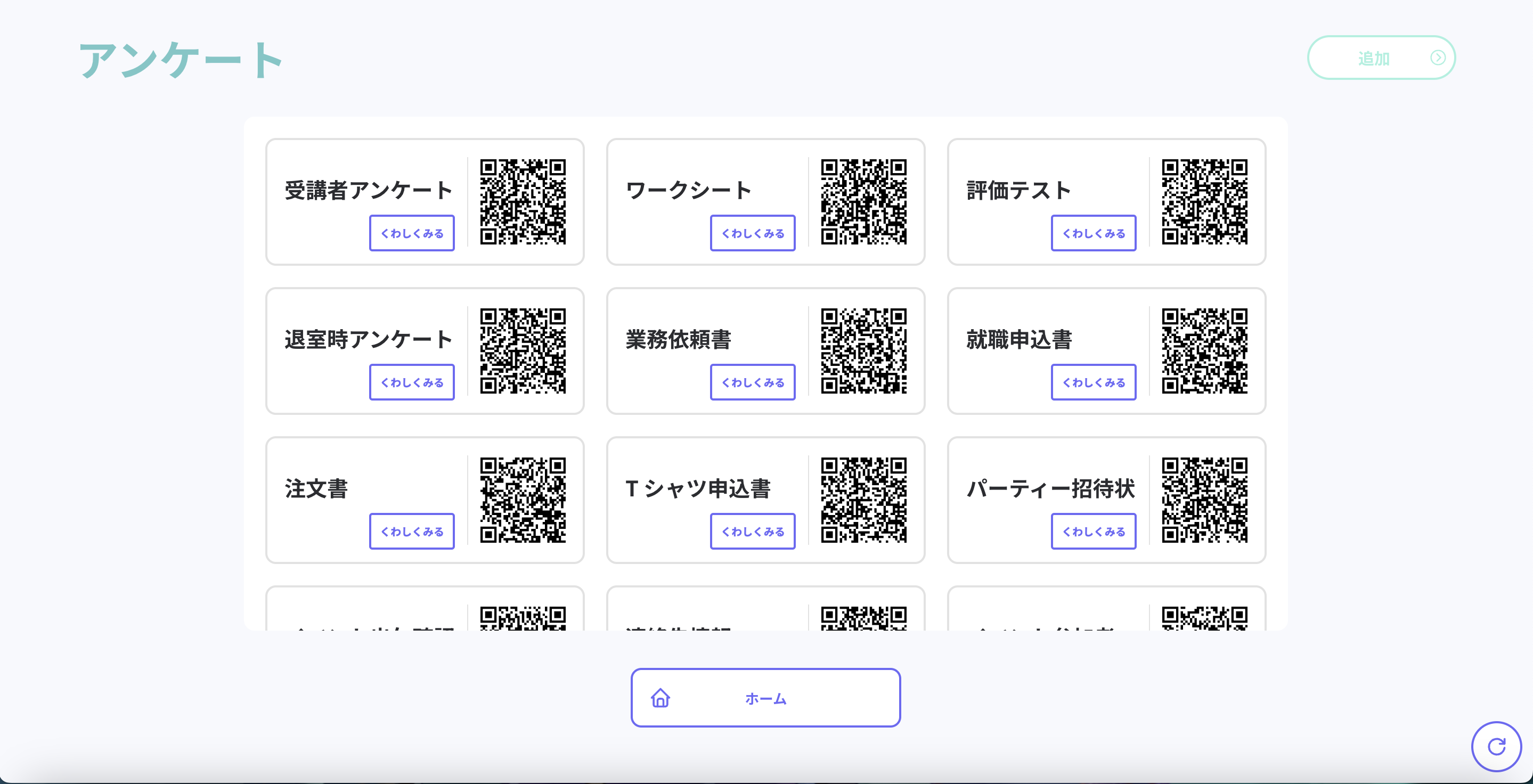Click QR code of 業務依頼書 card
Screen dimensions: 1533x784
pos(864,351)
